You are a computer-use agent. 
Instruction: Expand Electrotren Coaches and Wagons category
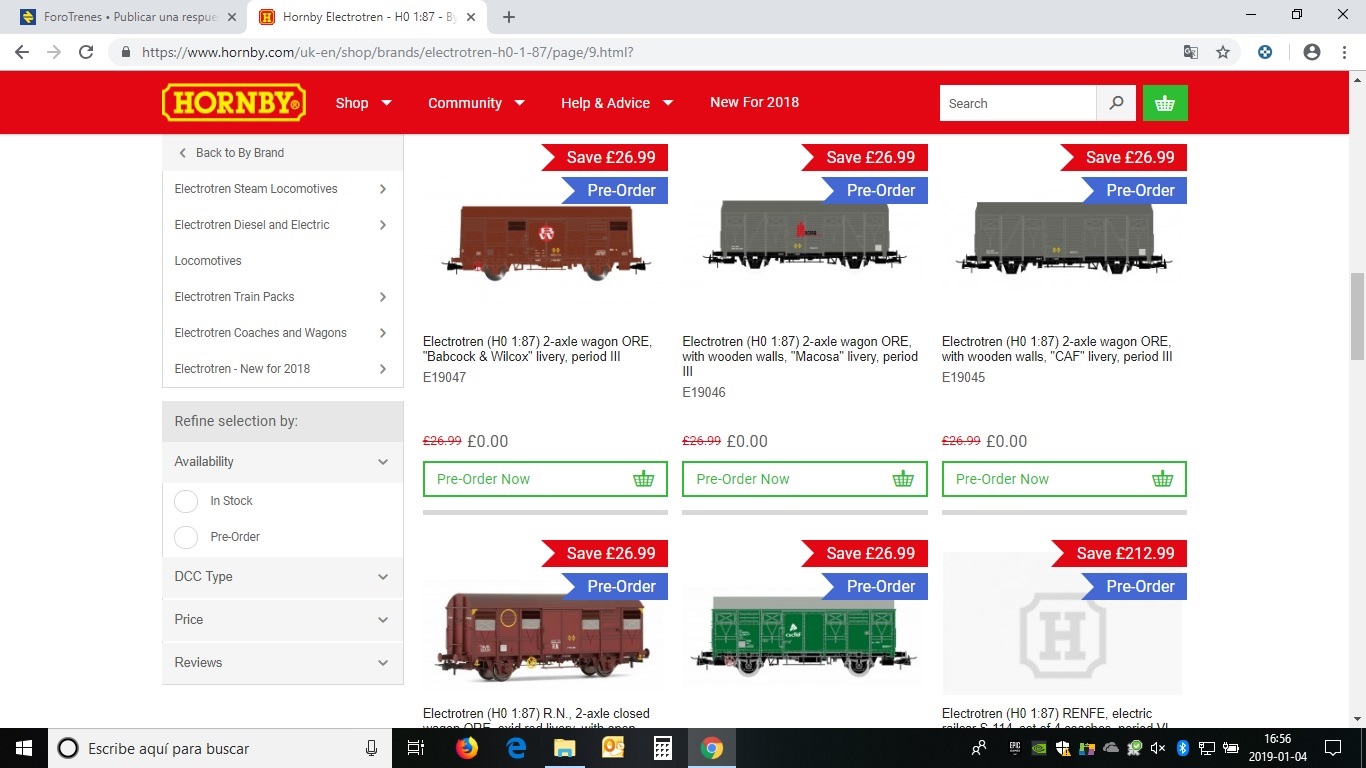(282, 333)
